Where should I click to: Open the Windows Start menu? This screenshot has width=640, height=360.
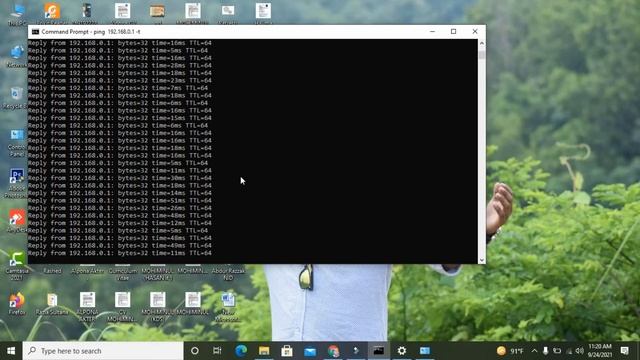[11, 351]
